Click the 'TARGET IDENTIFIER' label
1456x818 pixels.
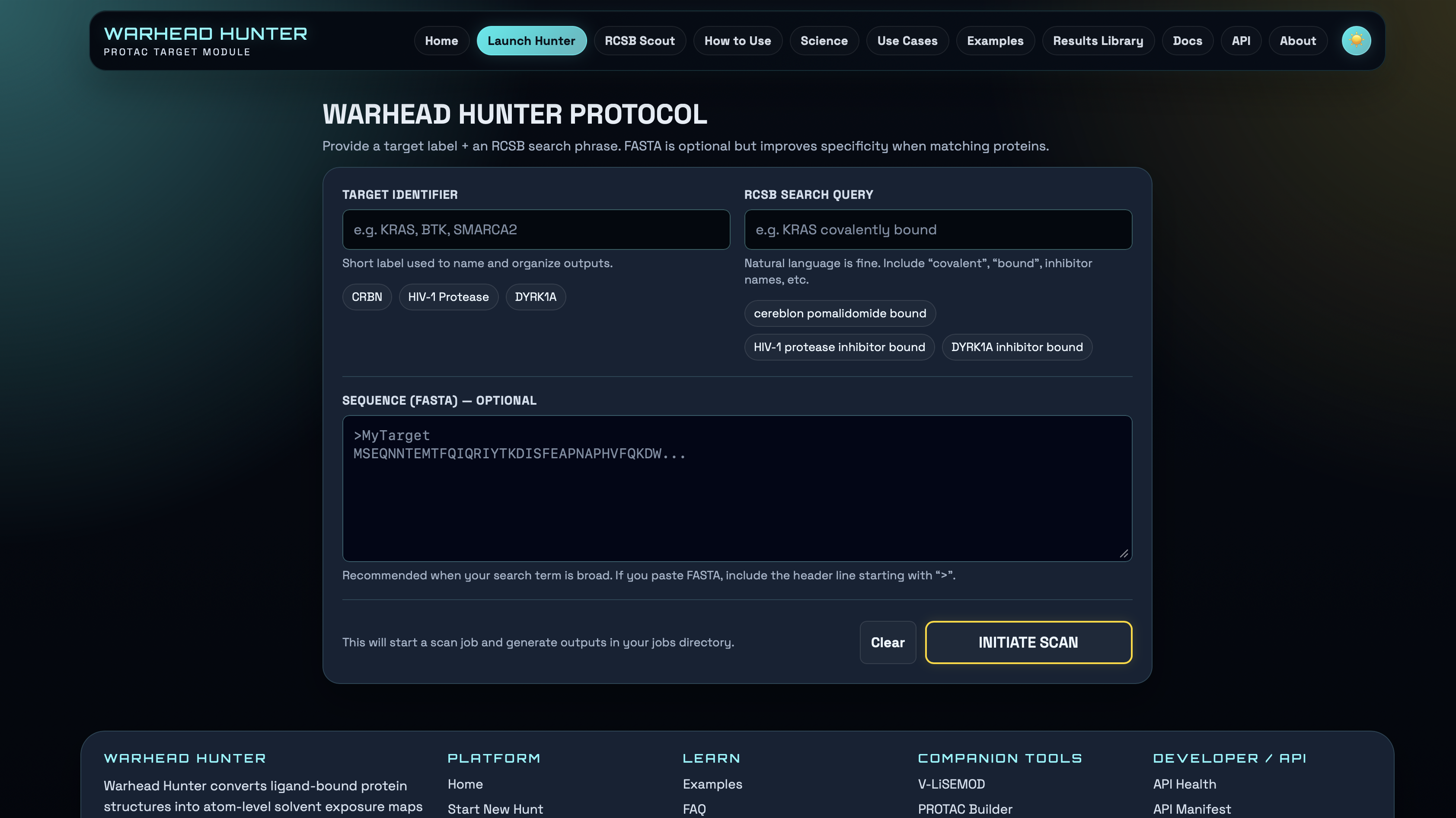point(399,195)
